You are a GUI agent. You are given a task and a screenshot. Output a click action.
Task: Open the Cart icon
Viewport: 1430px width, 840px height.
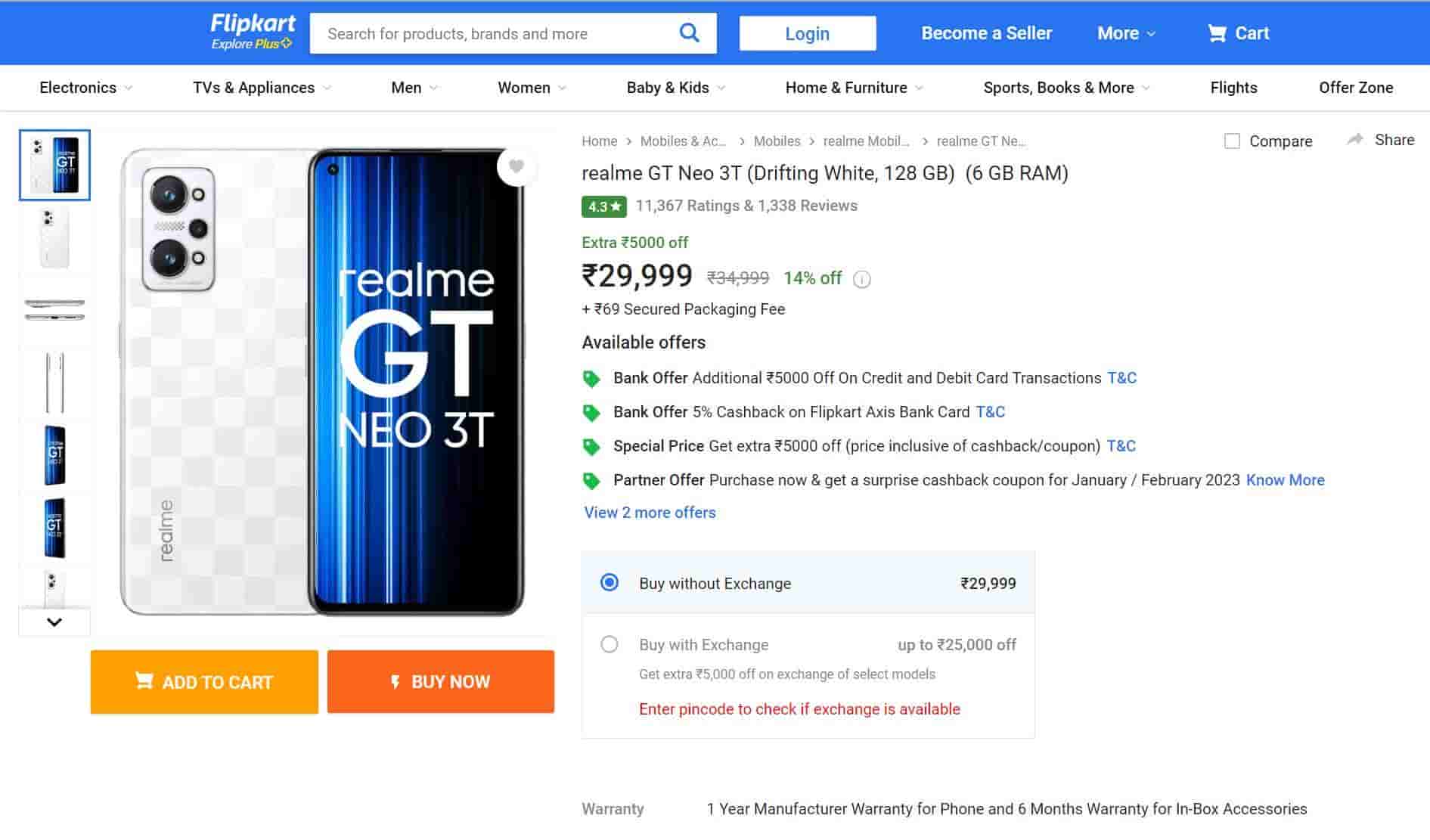tap(1217, 33)
